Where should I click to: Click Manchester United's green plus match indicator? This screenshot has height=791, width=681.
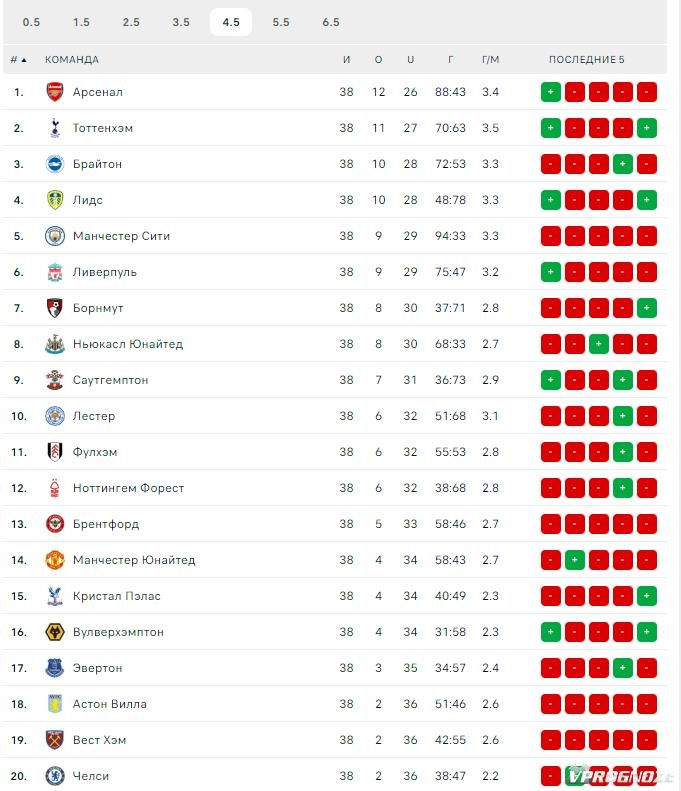[x=575, y=560]
